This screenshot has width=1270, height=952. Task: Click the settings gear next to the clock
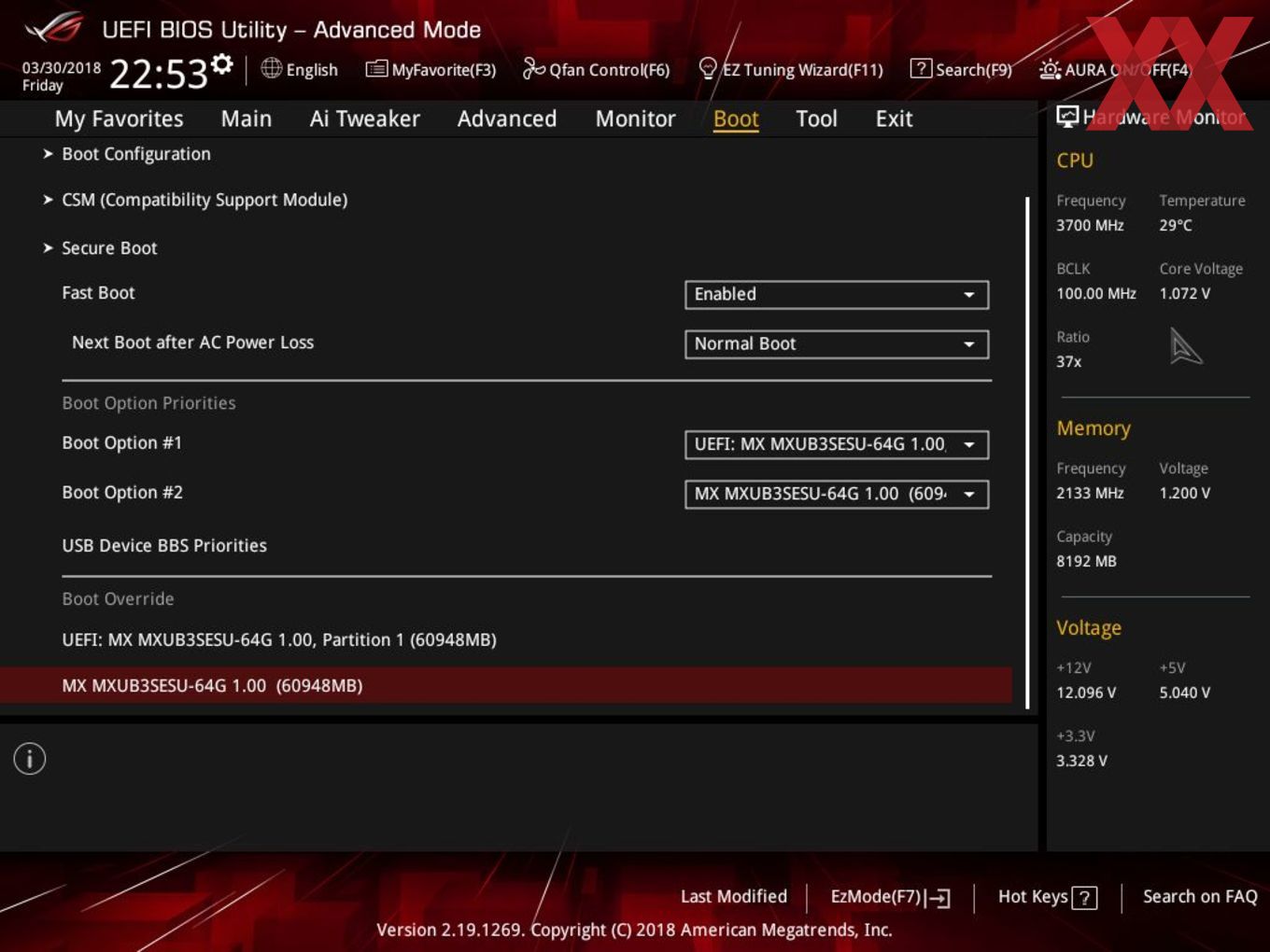pyautogui.click(x=221, y=64)
